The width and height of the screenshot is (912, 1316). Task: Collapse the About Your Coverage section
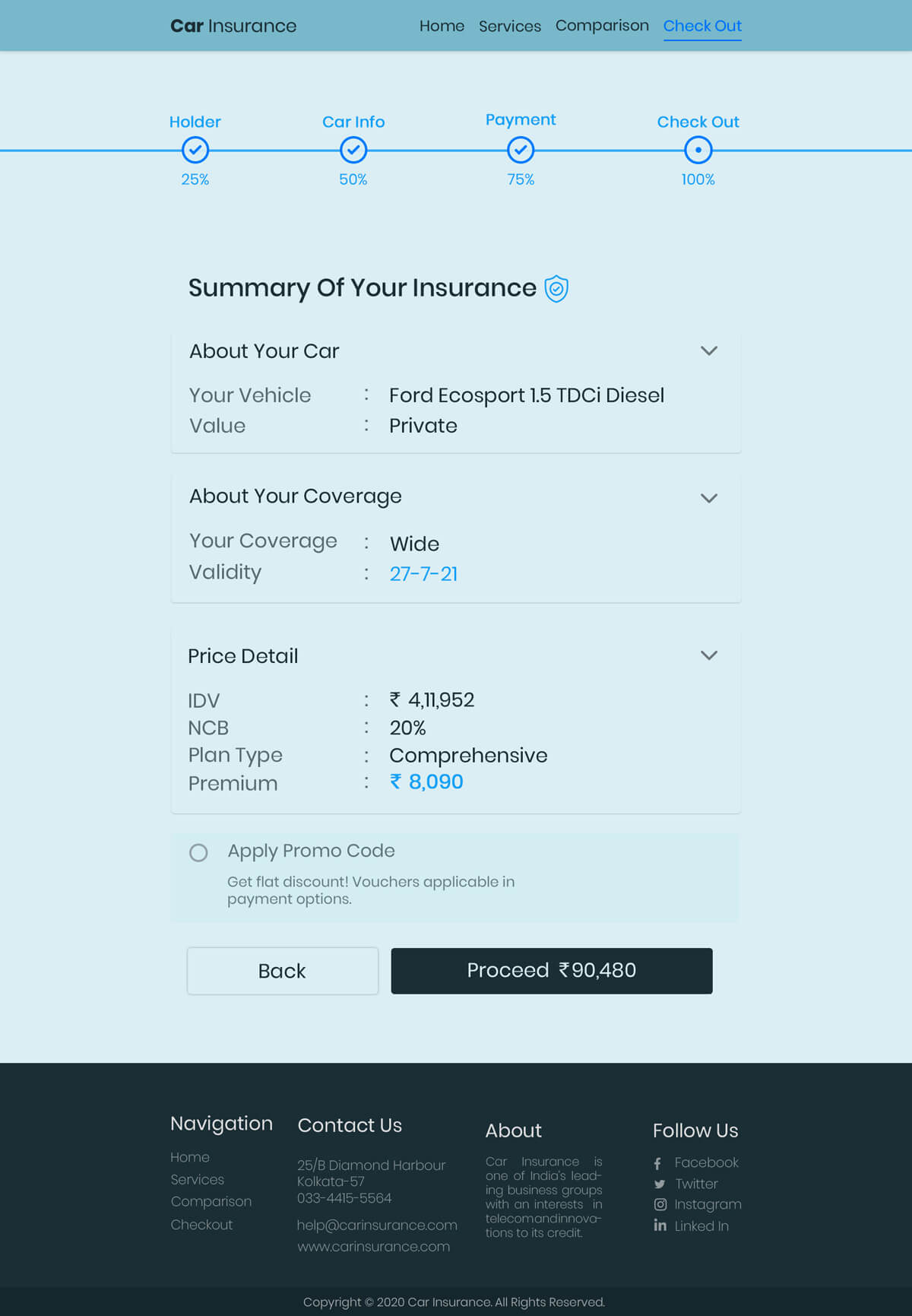tap(708, 499)
